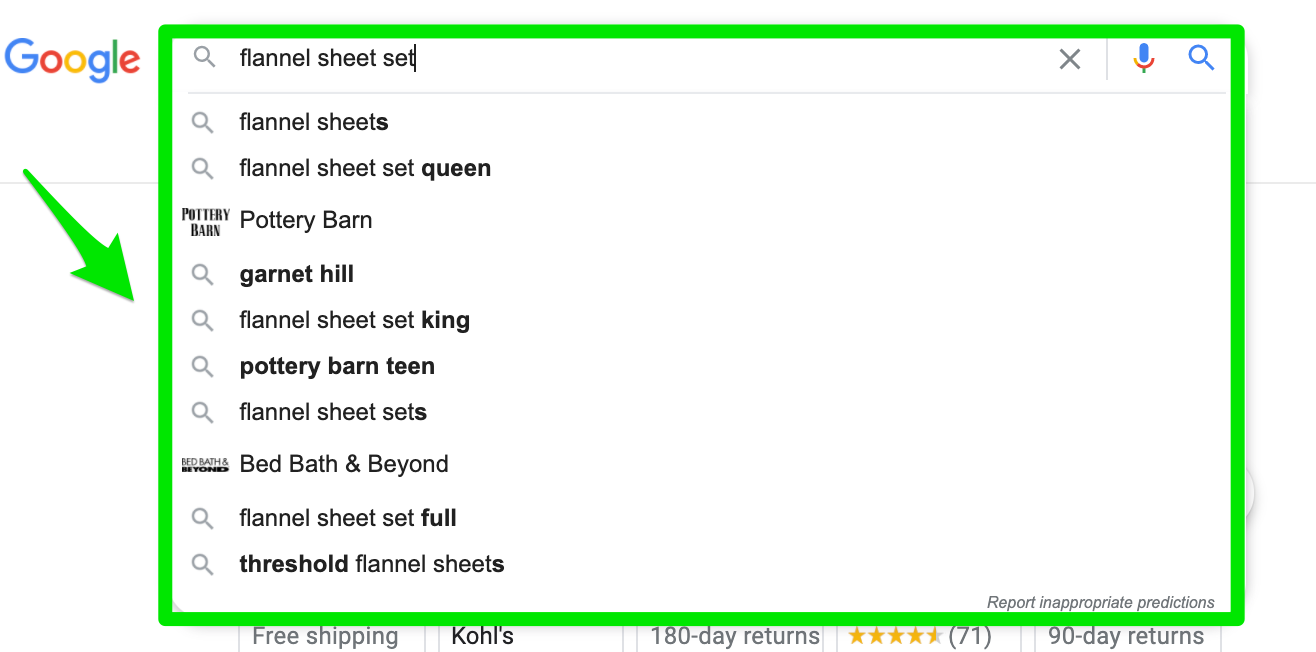Screen dimensions: 1316x652
Task: Open the Pottery Barn suggestion entry
Action: (305, 220)
